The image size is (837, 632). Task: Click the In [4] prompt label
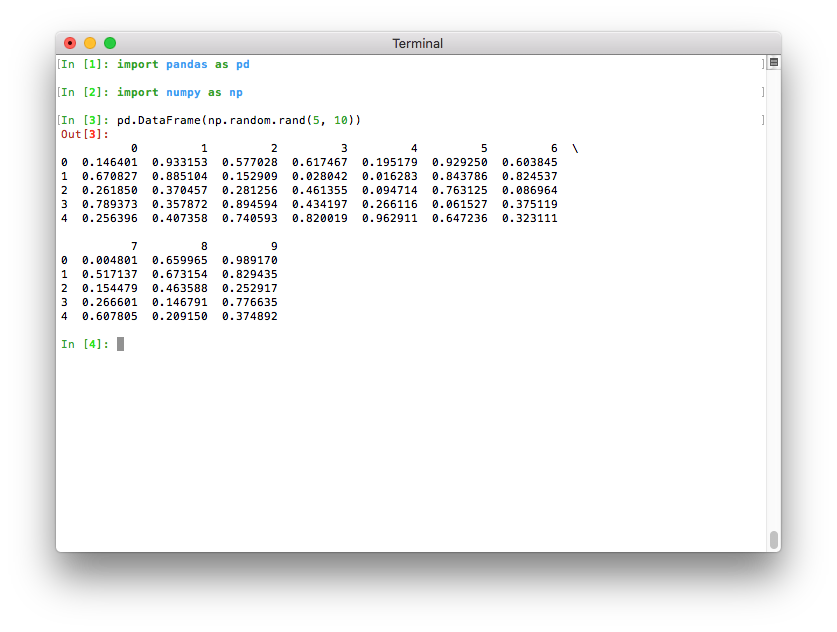click(x=85, y=344)
